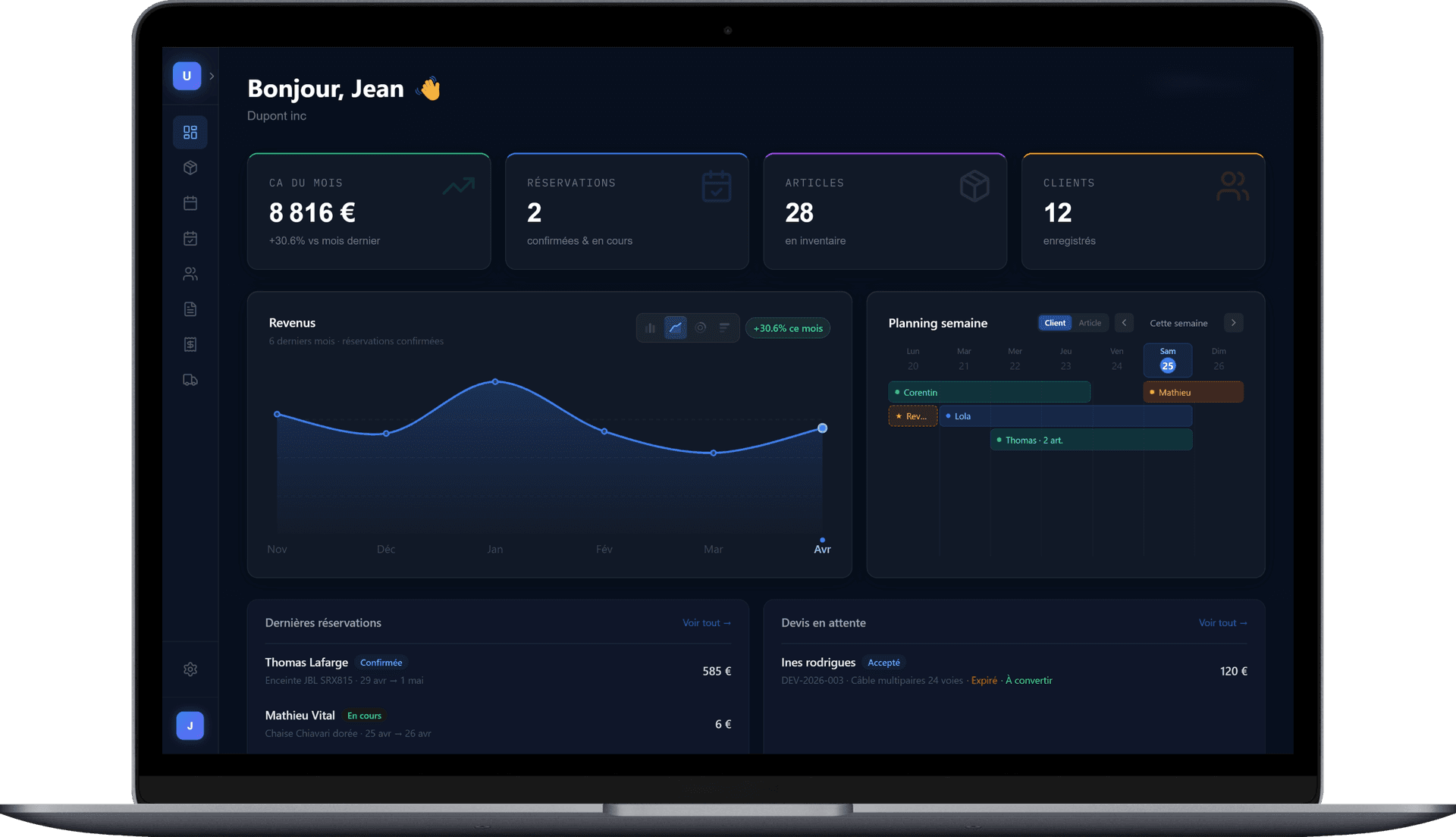The image size is (1456, 837).
Task: Click the box icon on Articles card
Action: point(974,186)
